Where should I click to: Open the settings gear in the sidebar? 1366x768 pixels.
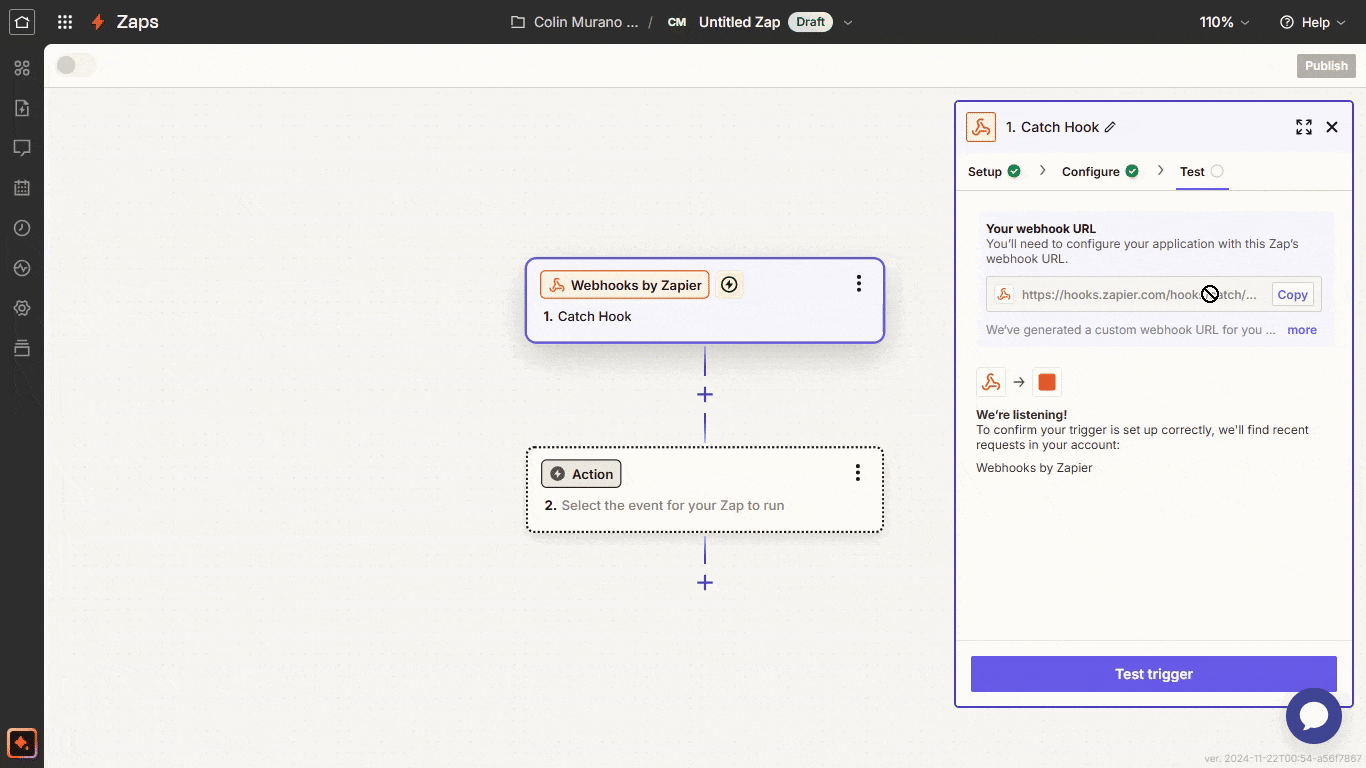(22, 308)
